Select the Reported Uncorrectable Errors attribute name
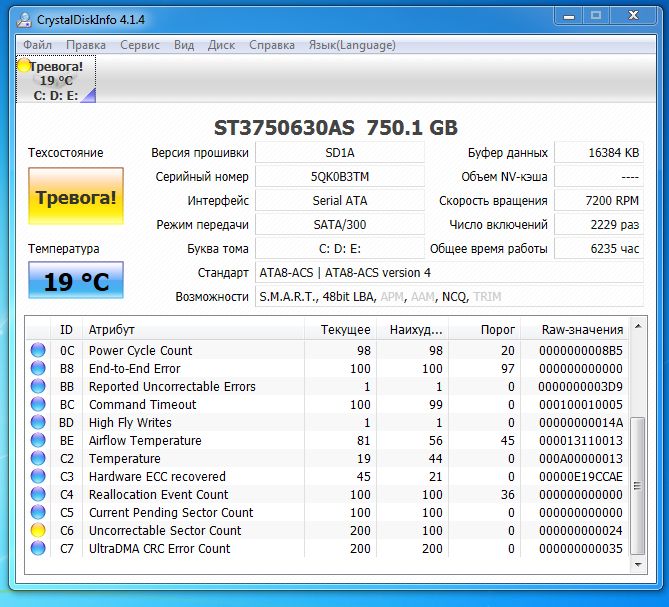The height and width of the screenshot is (607, 669). tap(172, 386)
